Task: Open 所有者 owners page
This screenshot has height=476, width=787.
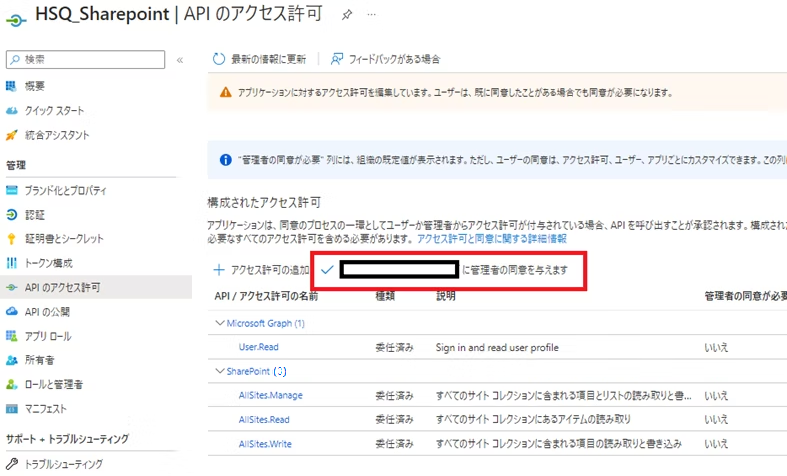Action: pyautogui.click(x=40, y=361)
